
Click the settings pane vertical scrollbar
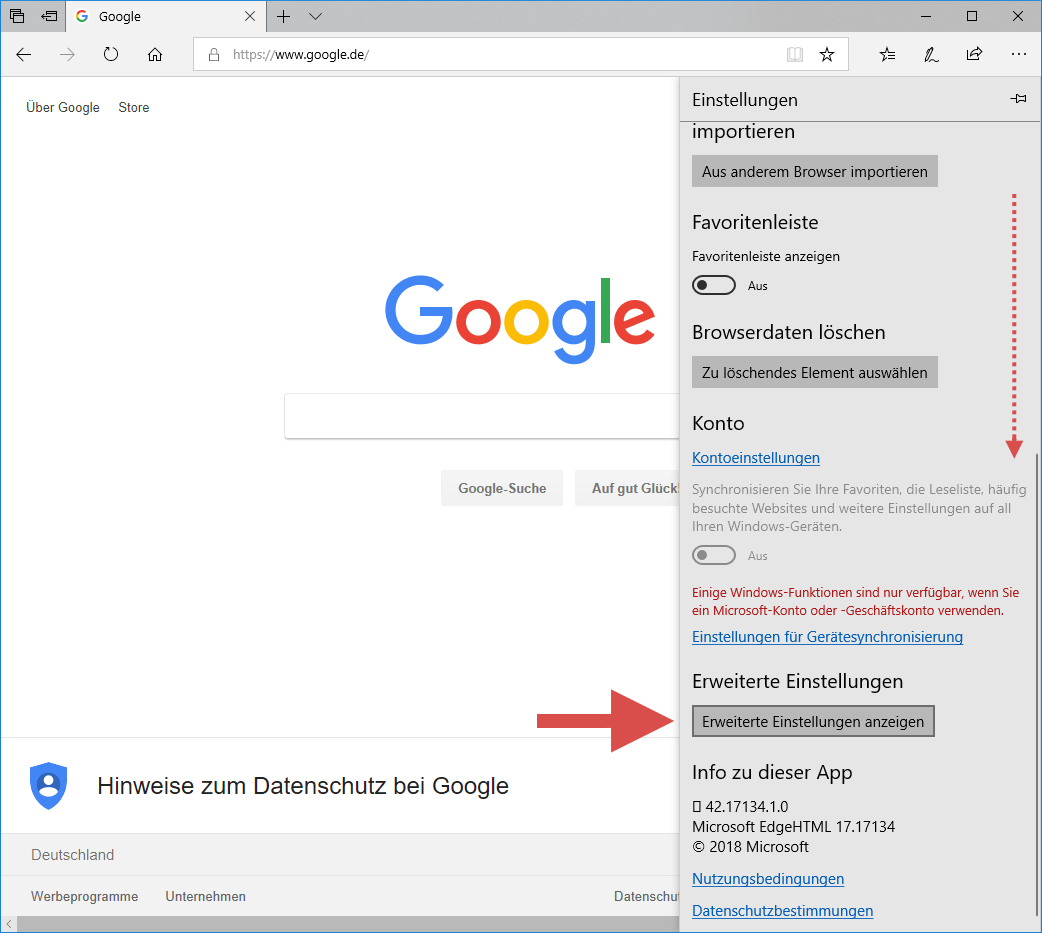pyautogui.click(x=1037, y=684)
